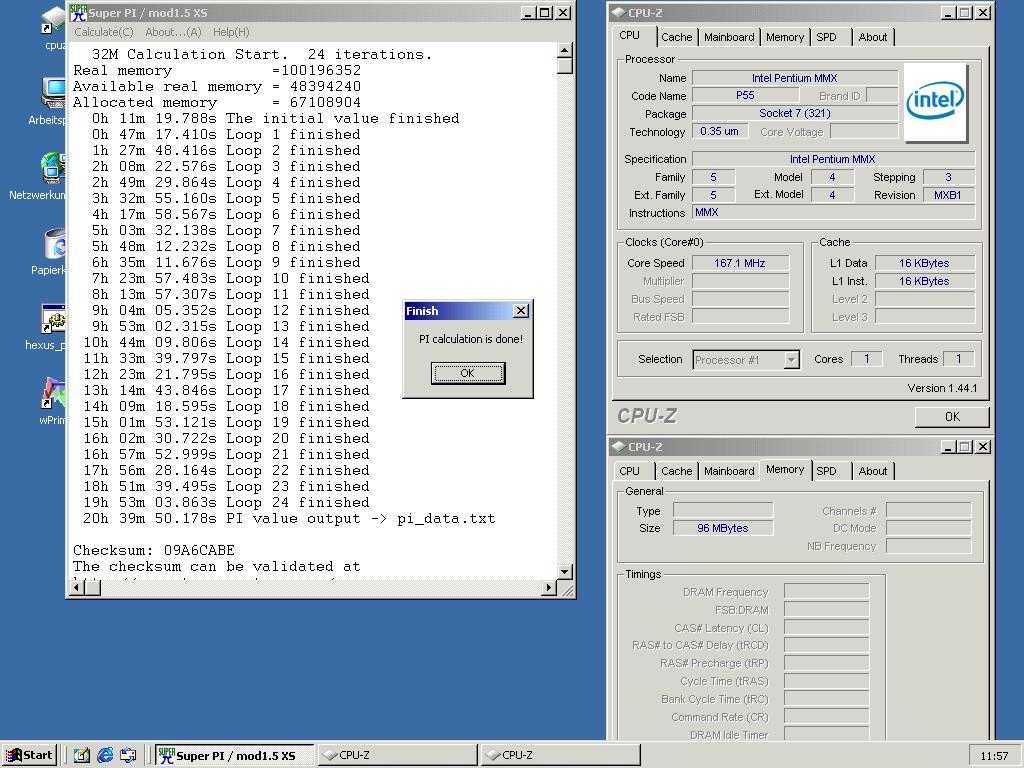Image resolution: width=1024 pixels, height=768 pixels.
Task: Select the CPU tab in lower CPU-Z window
Action: coord(630,471)
